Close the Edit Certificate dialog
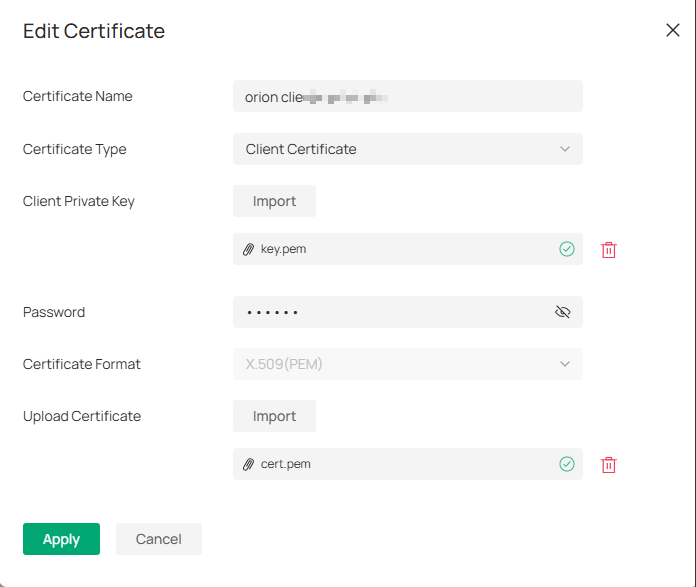Image resolution: width=696 pixels, height=587 pixels. [x=673, y=30]
